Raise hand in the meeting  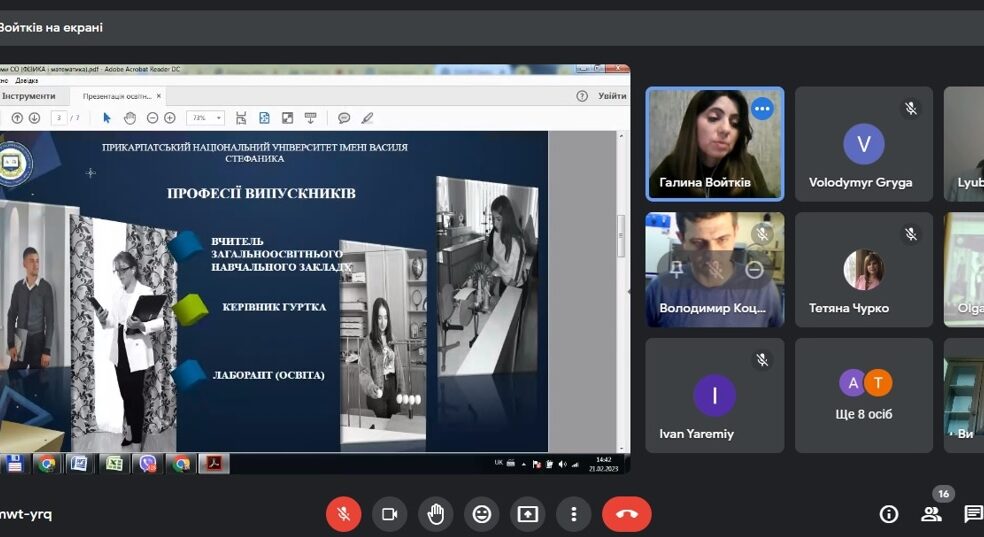pyautogui.click(x=435, y=514)
